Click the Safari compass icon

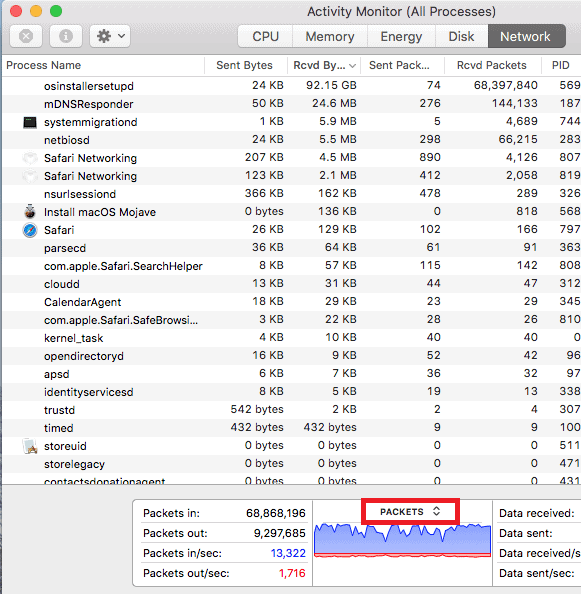[x=30, y=230]
